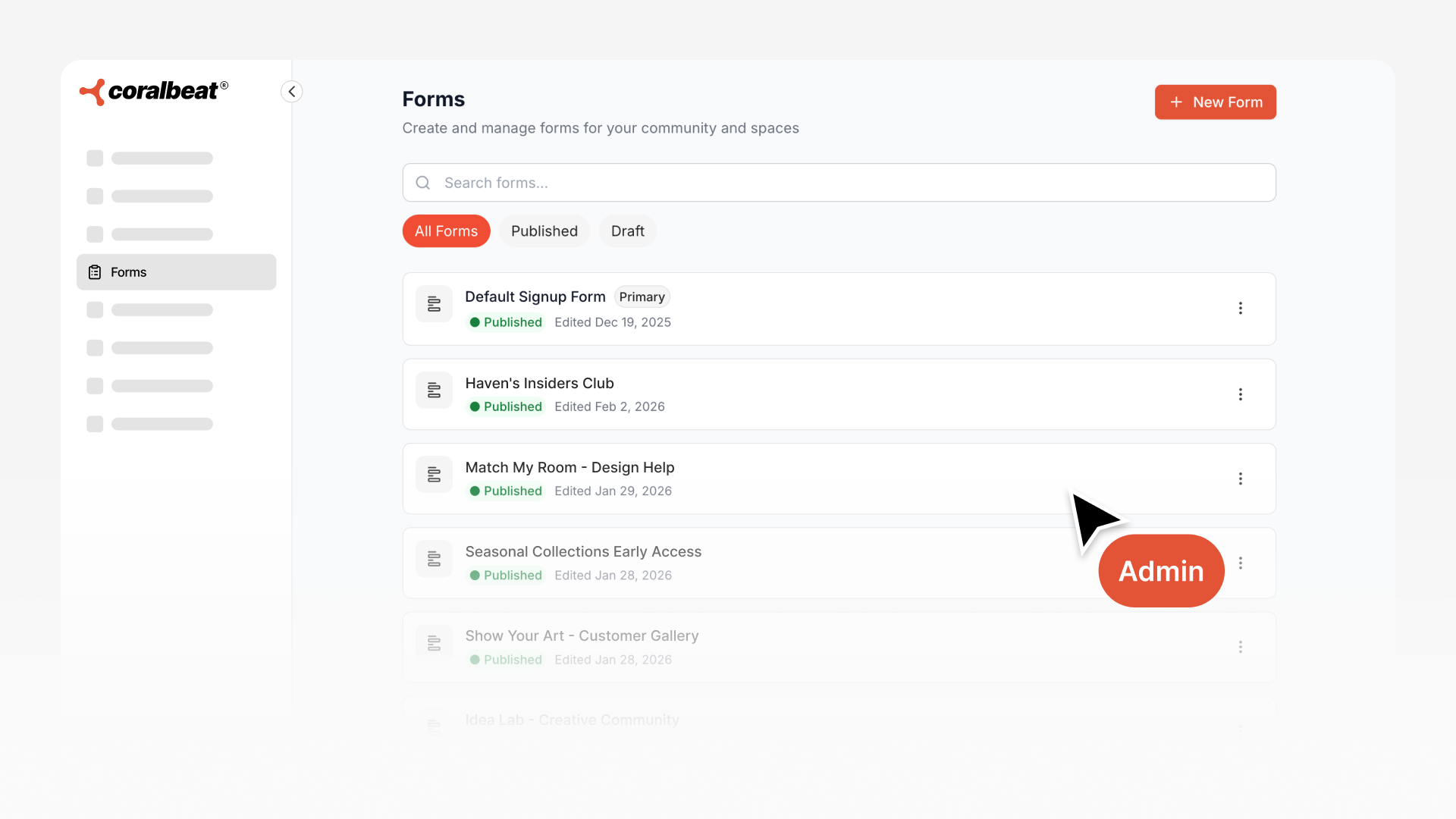Open Forms in the sidebar
This screenshot has height=819, width=1456.
point(176,272)
